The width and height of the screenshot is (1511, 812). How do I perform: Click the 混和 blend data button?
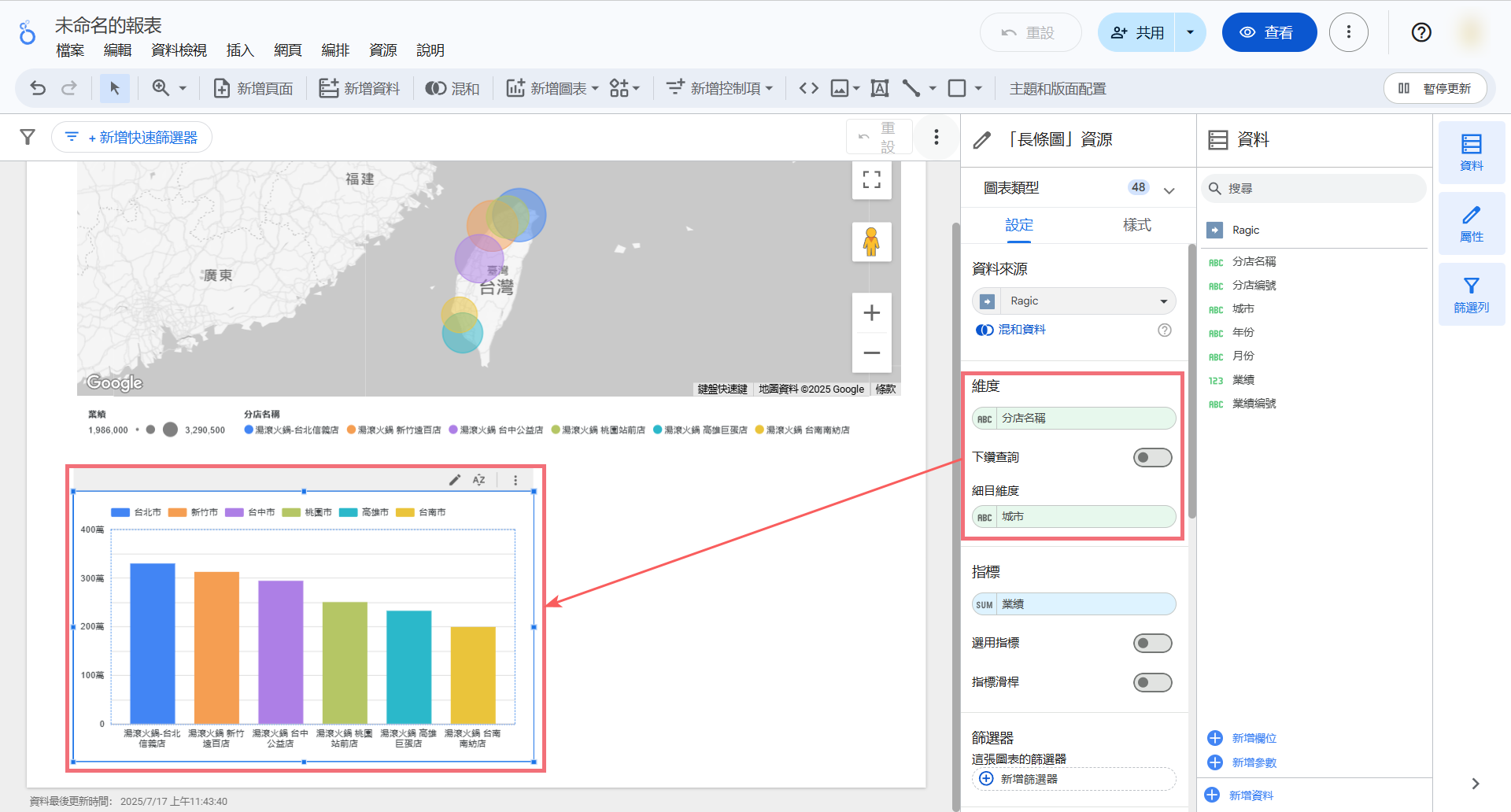[x=453, y=88]
